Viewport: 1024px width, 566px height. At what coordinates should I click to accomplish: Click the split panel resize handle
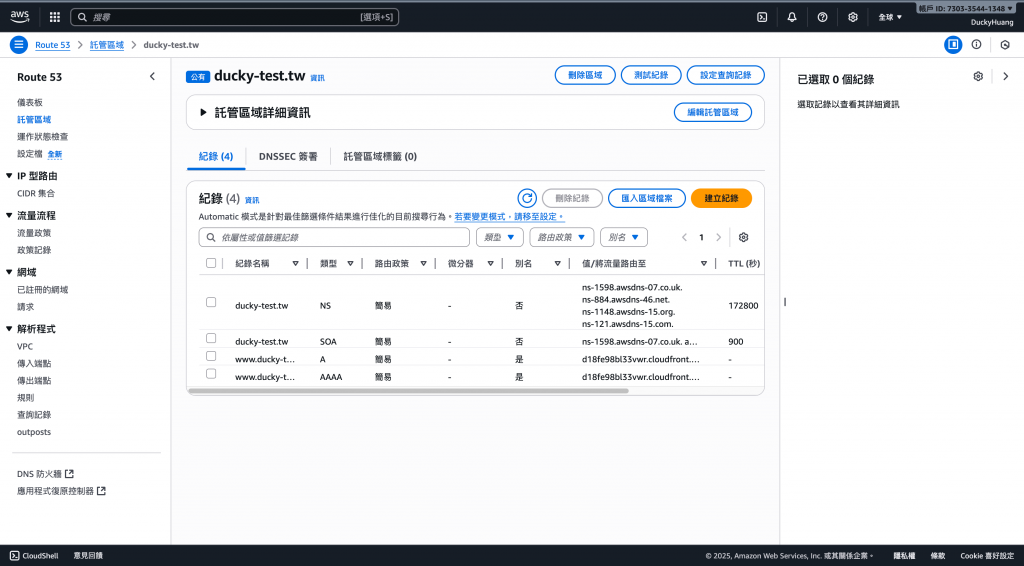click(x=784, y=302)
